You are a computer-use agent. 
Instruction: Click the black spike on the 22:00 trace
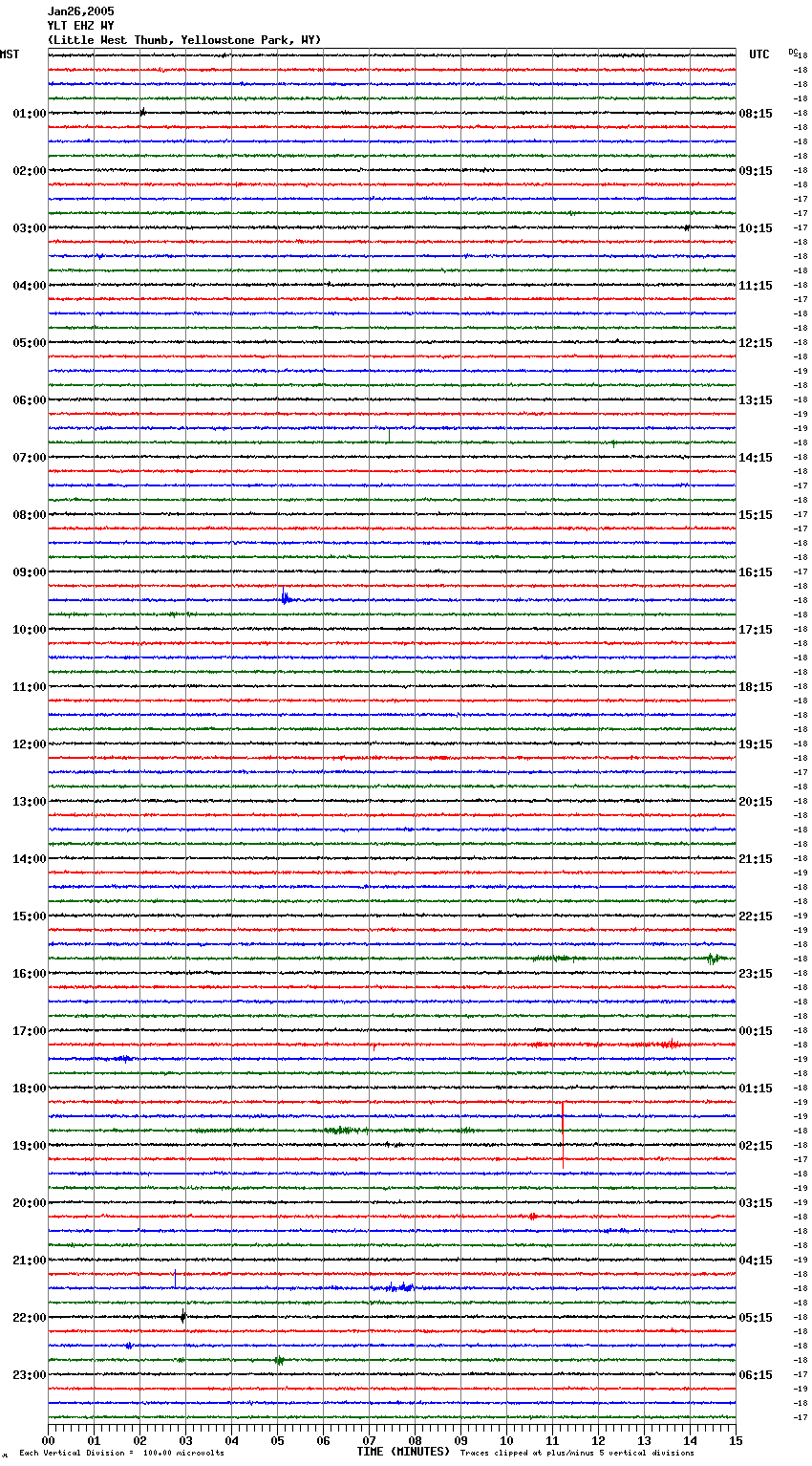(183, 1316)
